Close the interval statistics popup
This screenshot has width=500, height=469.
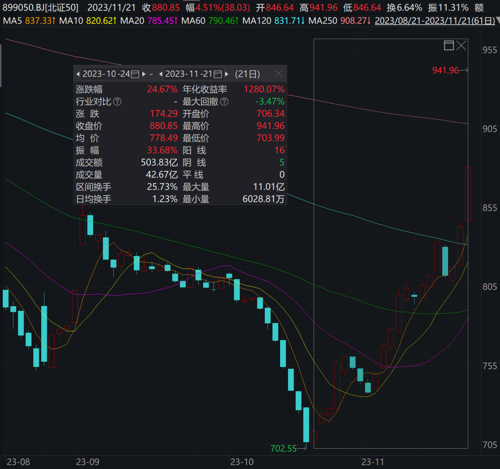[279, 74]
